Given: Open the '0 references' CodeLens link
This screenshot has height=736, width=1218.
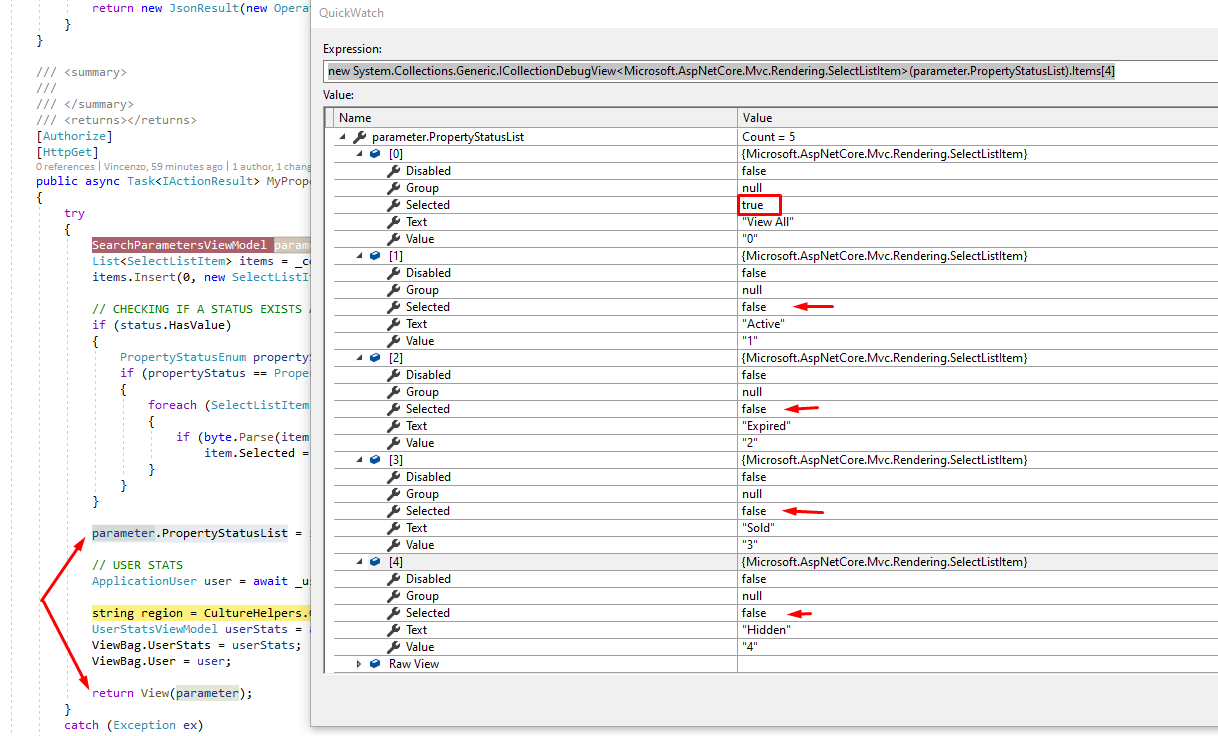Looking at the screenshot, I should tap(66, 166).
